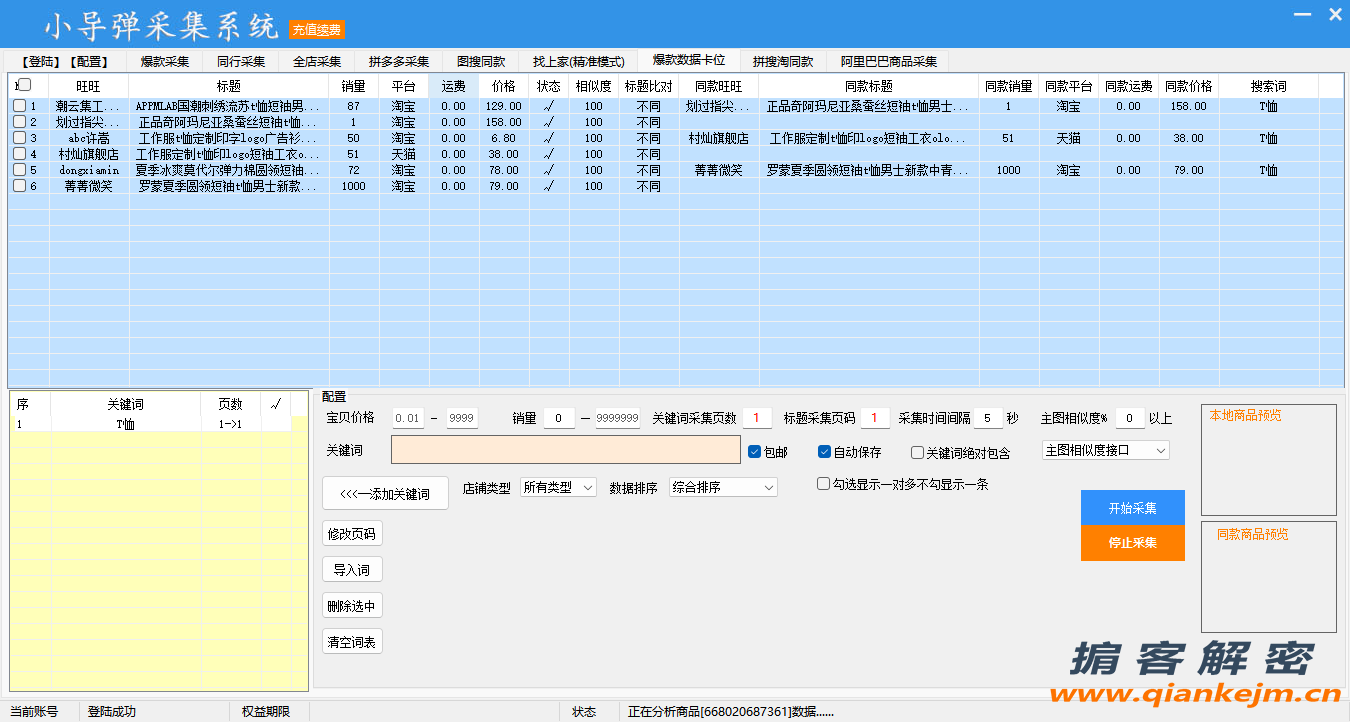
Task: Check the checkbox for row 2
Action: click(x=19, y=122)
